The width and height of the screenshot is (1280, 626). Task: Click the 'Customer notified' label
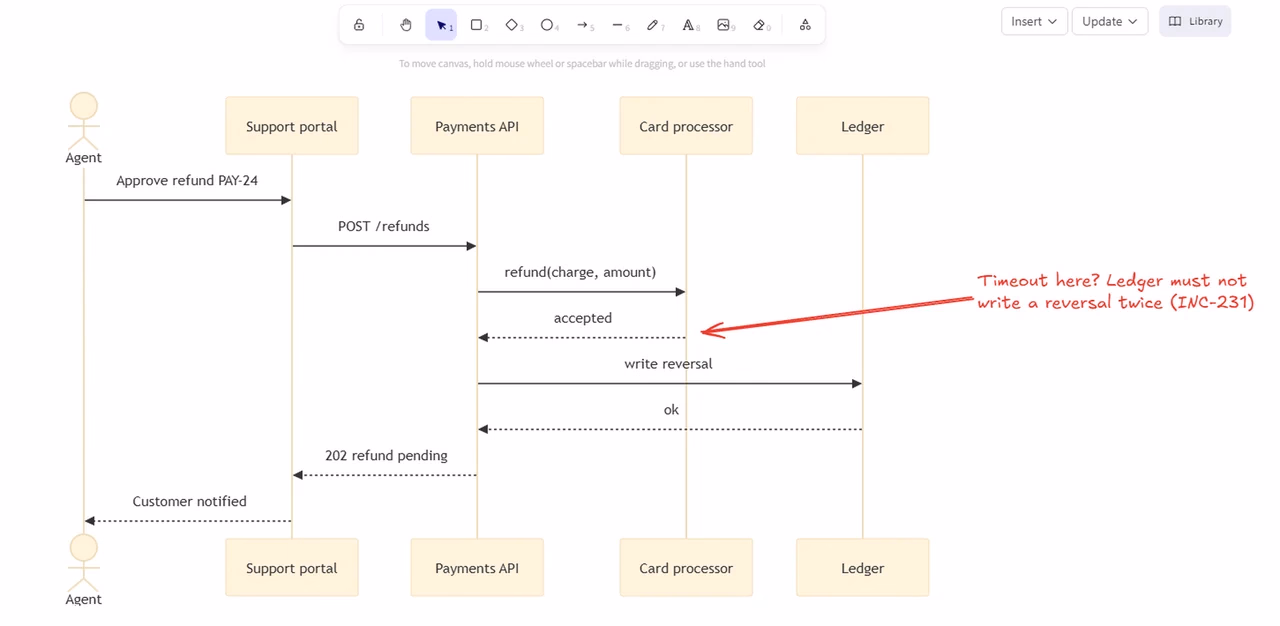pyautogui.click(x=190, y=502)
